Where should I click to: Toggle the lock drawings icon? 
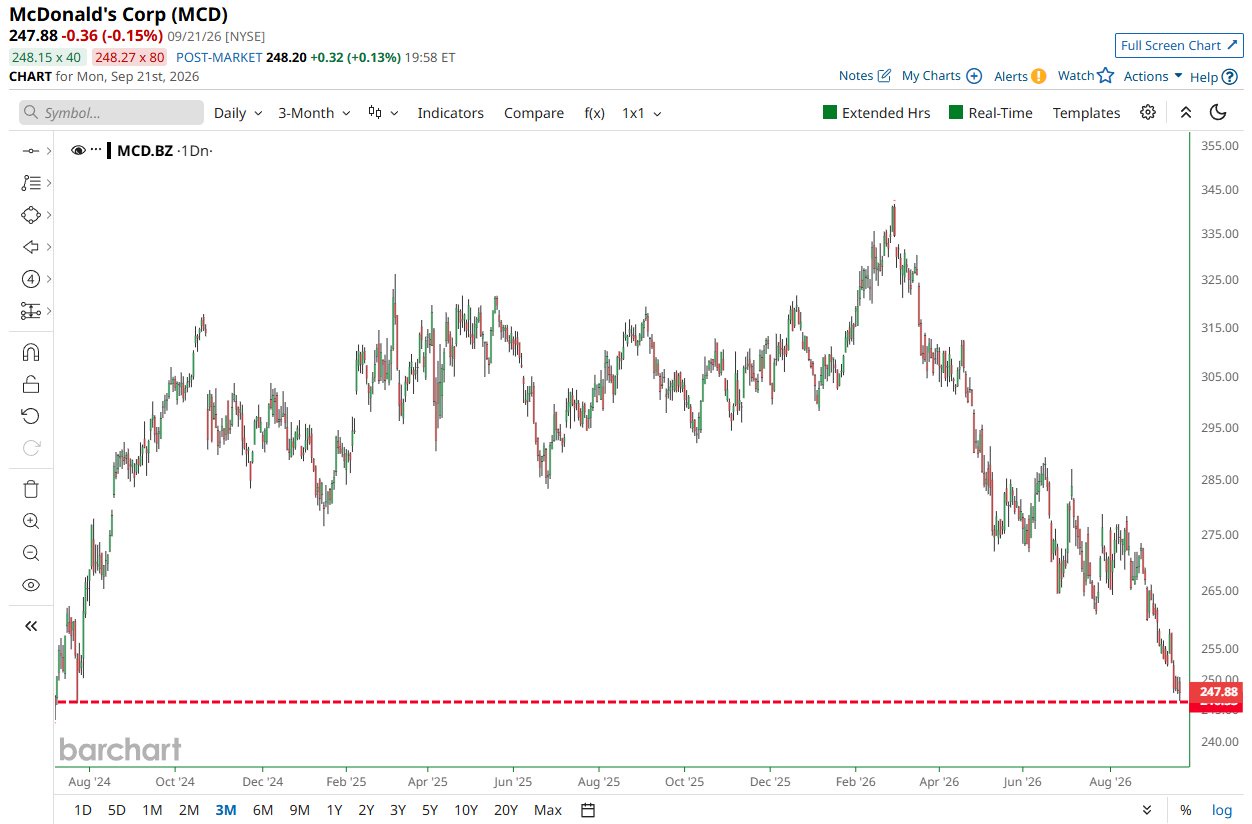30,384
